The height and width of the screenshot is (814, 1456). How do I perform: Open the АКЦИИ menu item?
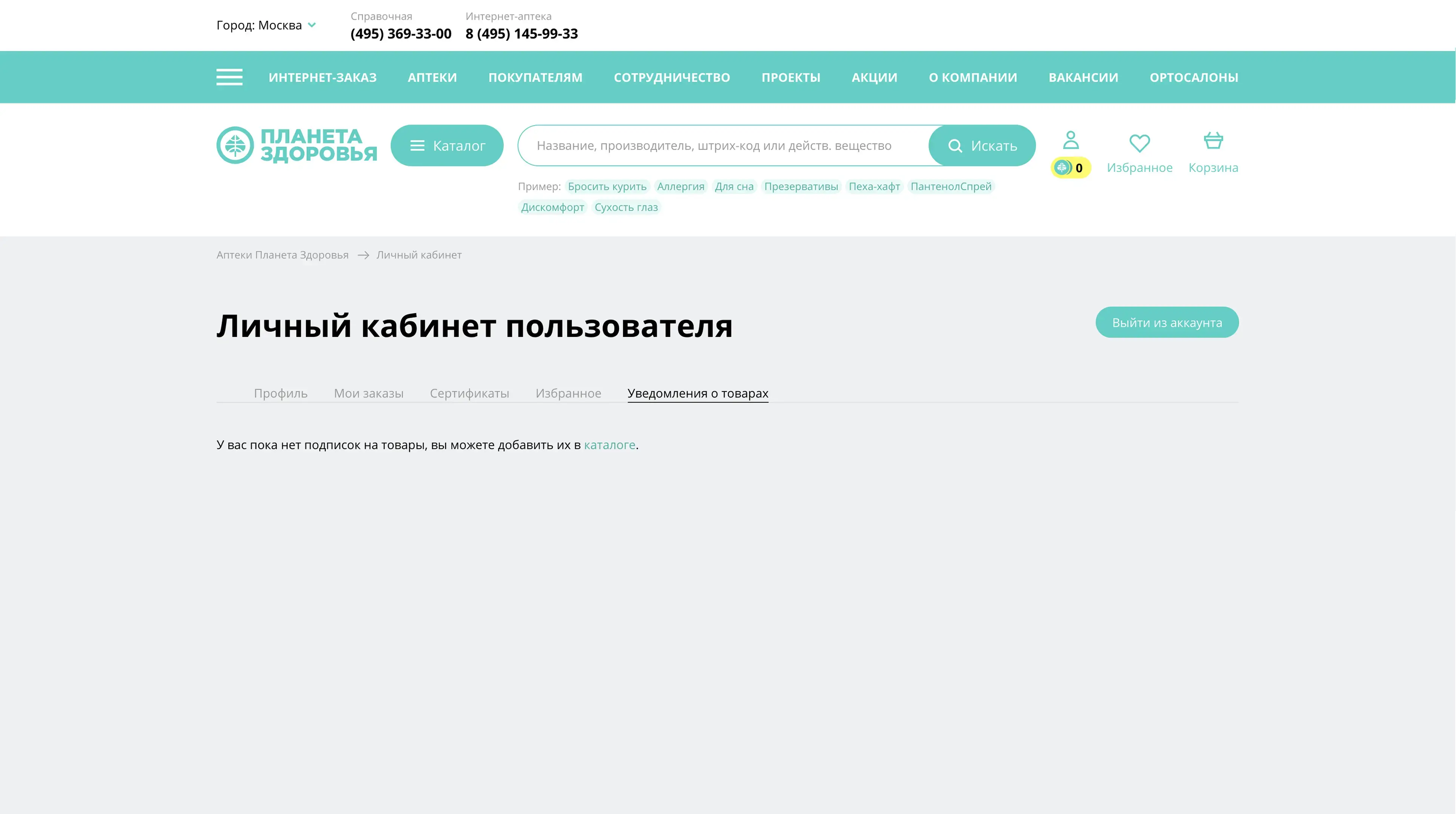[x=874, y=77]
